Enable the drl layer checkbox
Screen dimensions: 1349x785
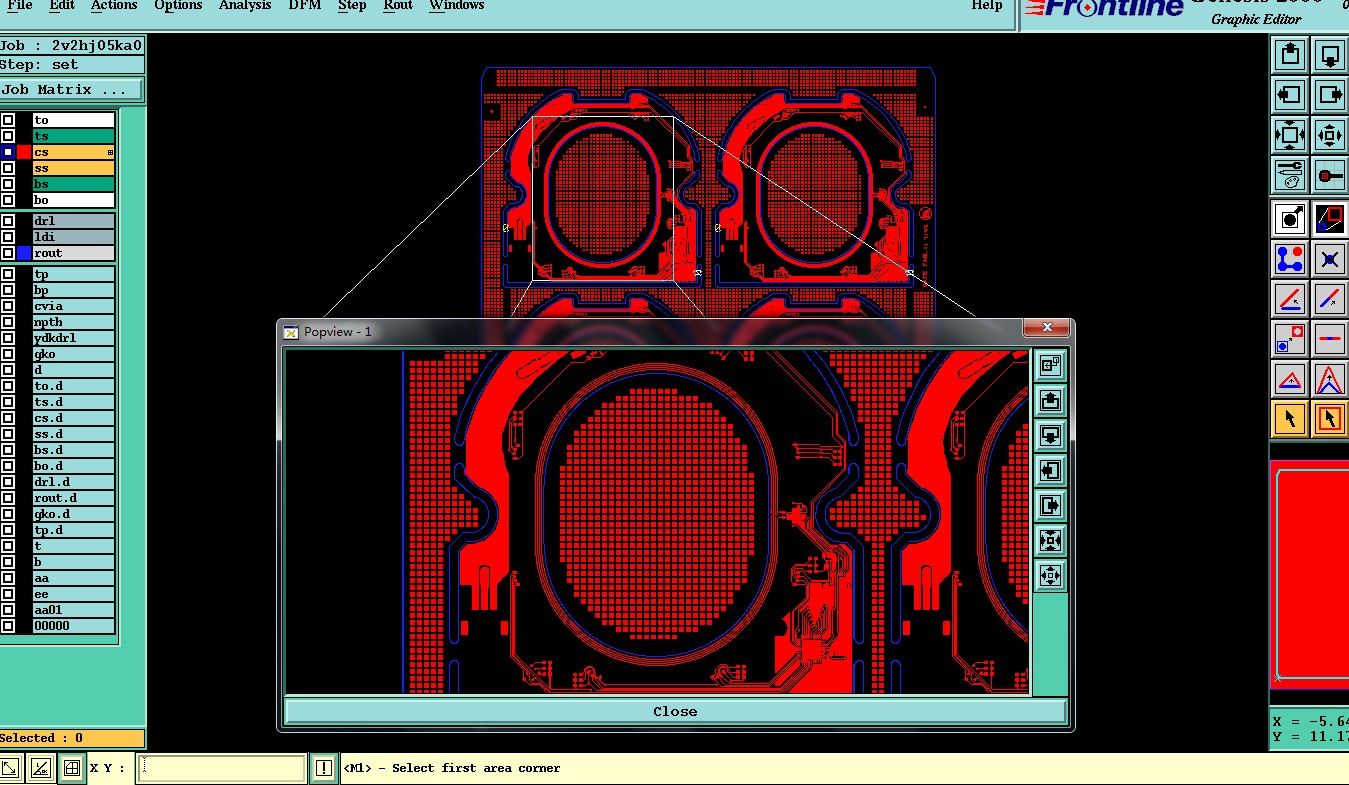tap(8, 221)
